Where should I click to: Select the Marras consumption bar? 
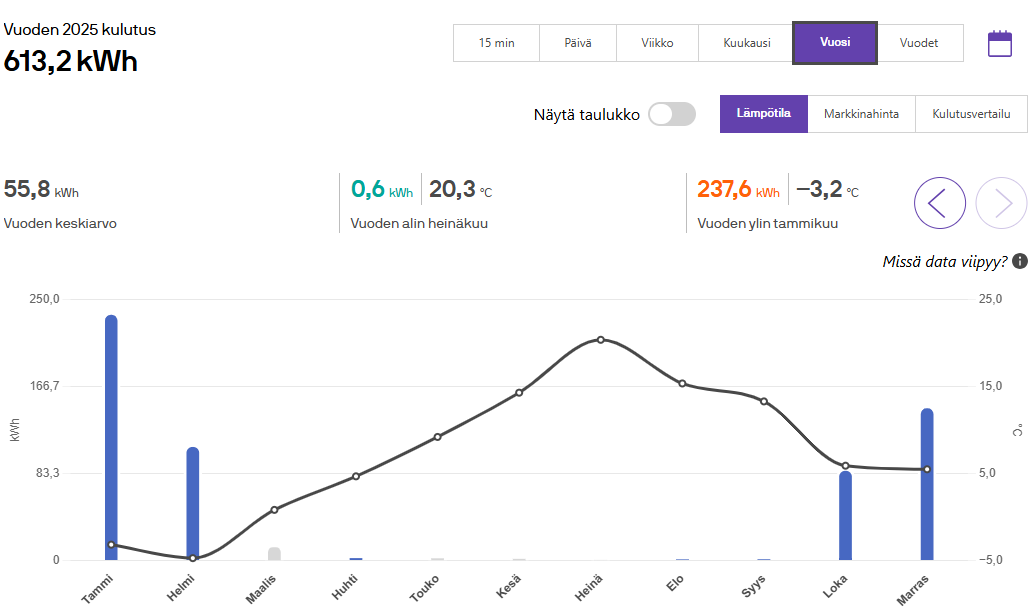point(927,485)
